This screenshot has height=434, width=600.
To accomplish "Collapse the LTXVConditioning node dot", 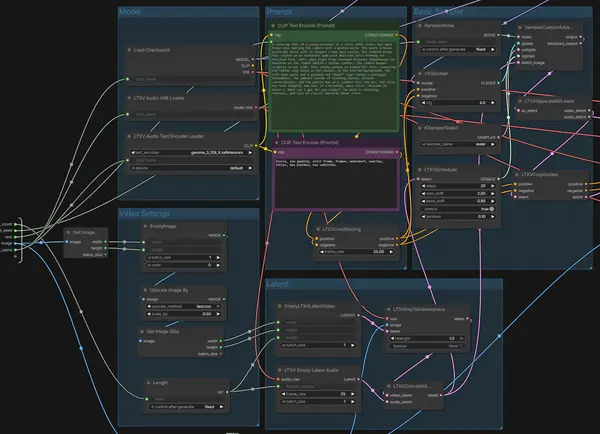I will tap(318, 229).
